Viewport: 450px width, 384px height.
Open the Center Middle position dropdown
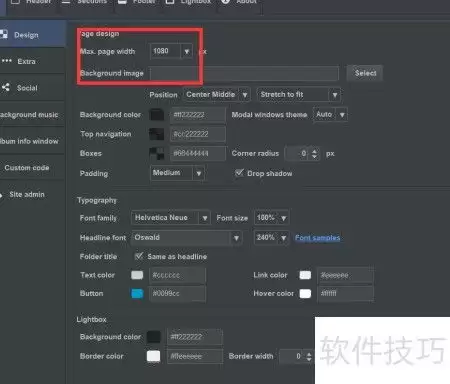(217, 95)
